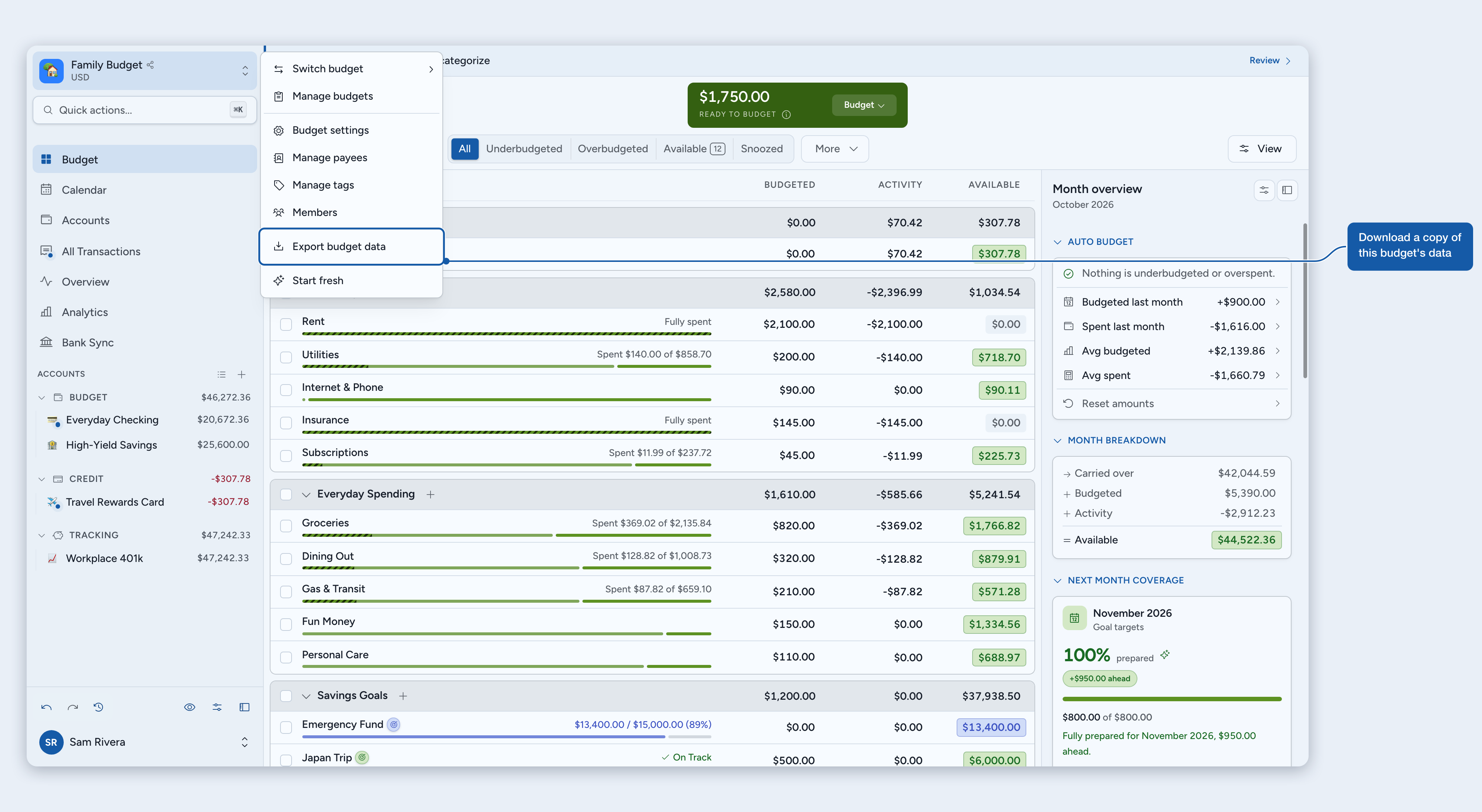Click Reset amounts in Auto Budget
Screen dimensions: 1482x812
pos(1171,404)
